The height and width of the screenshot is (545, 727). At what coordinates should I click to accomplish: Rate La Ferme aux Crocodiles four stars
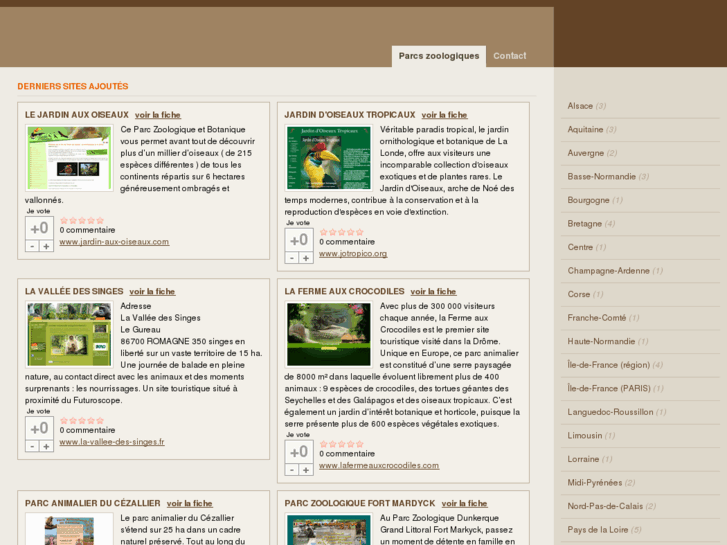tap(351, 444)
